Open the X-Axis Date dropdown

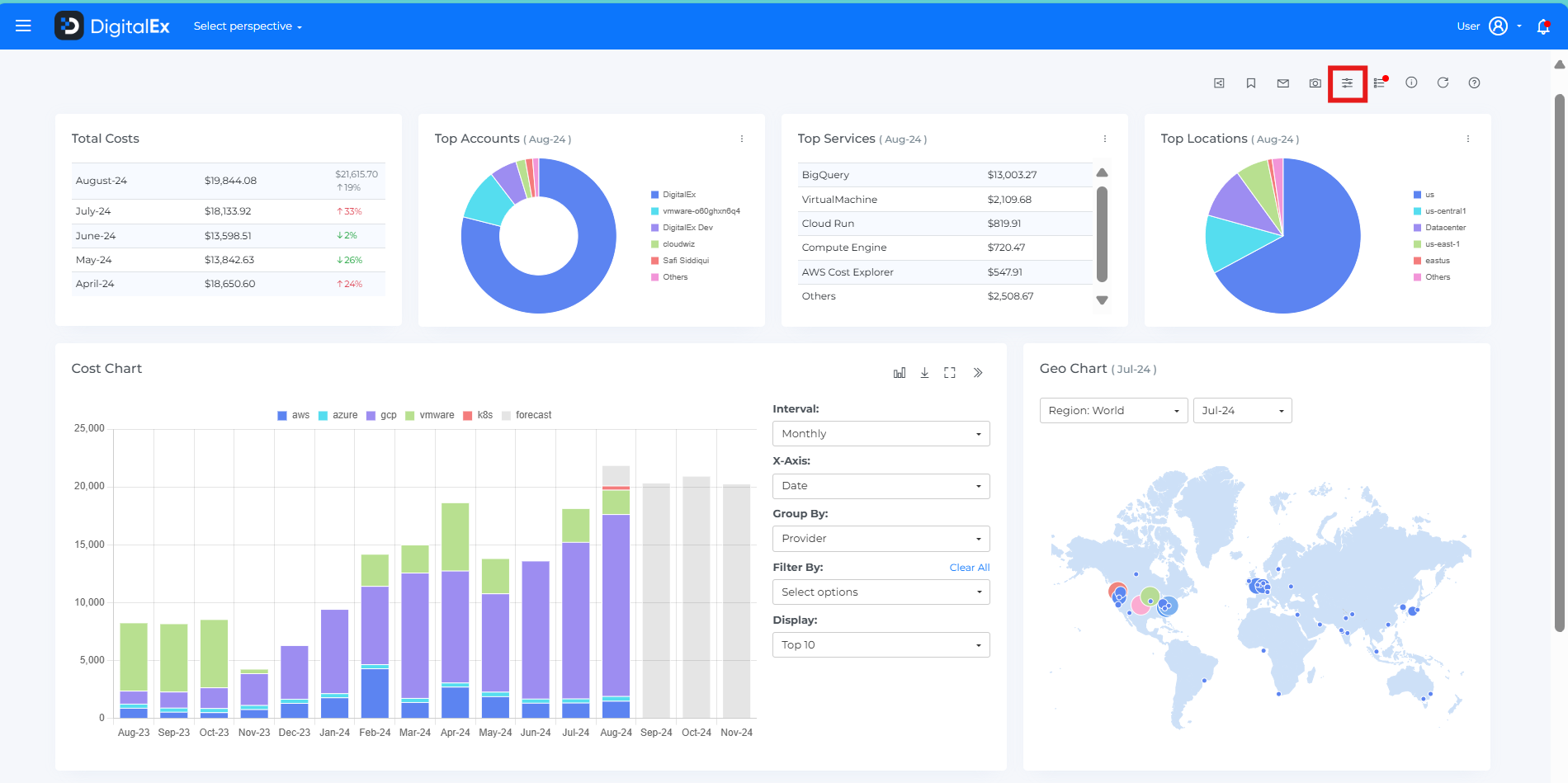click(x=881, y=486)
